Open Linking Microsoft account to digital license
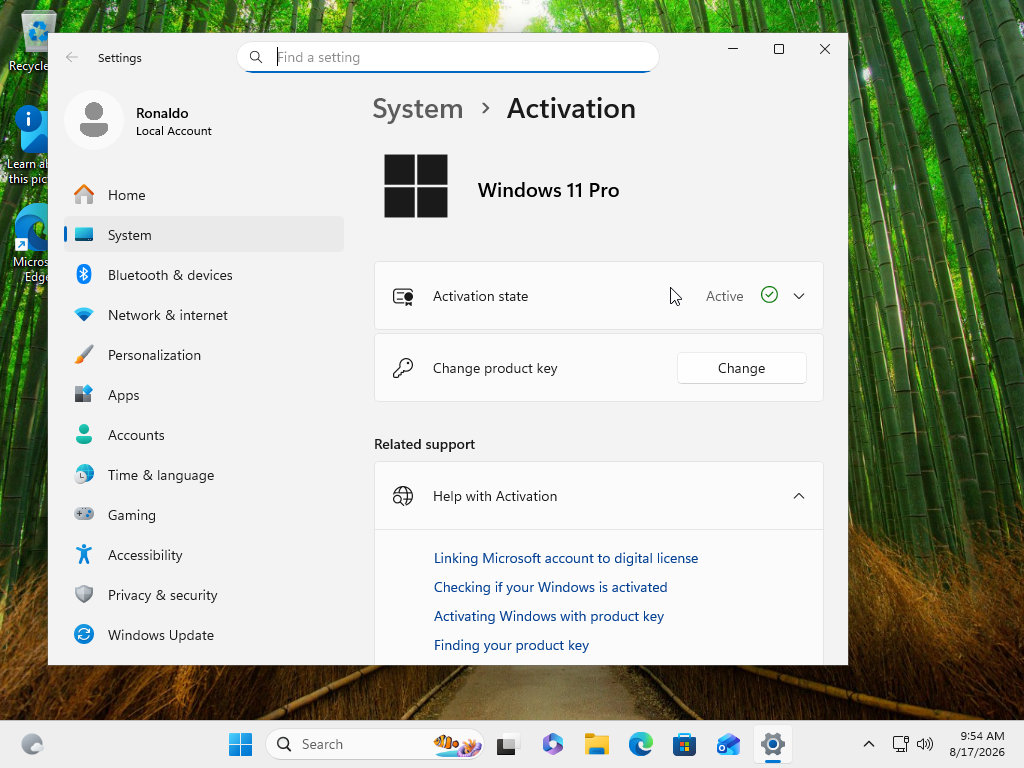This screenshot has width=1024, height=768. [x=566, y=558]
